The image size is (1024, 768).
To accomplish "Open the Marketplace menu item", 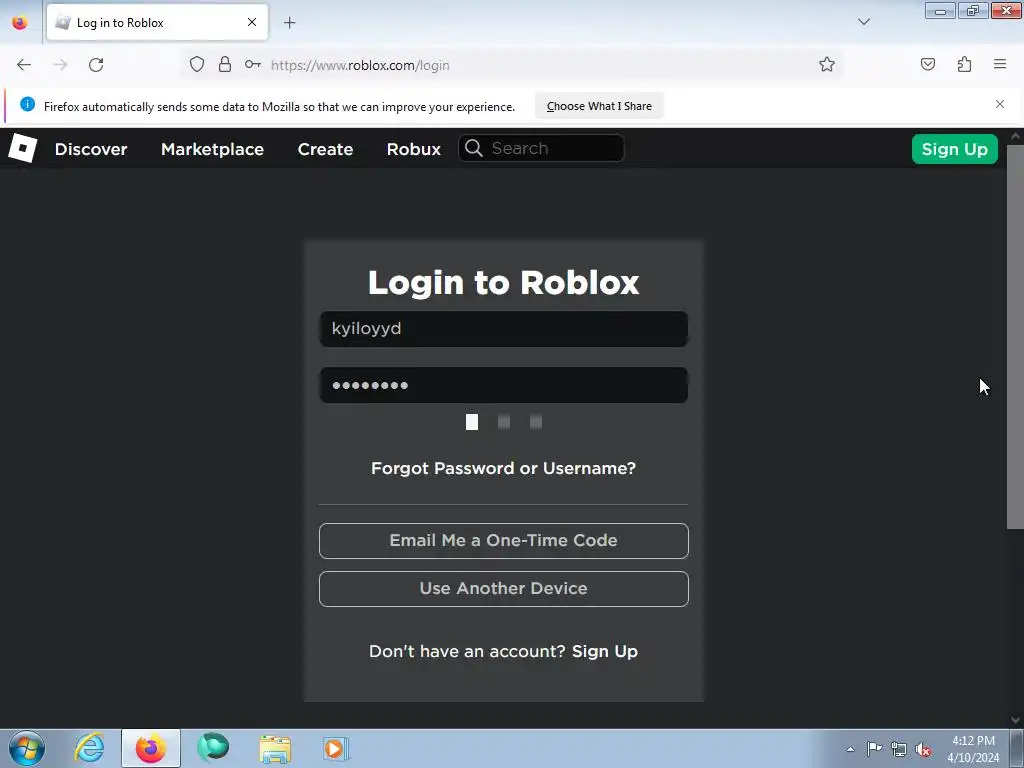I will point(212,149).
